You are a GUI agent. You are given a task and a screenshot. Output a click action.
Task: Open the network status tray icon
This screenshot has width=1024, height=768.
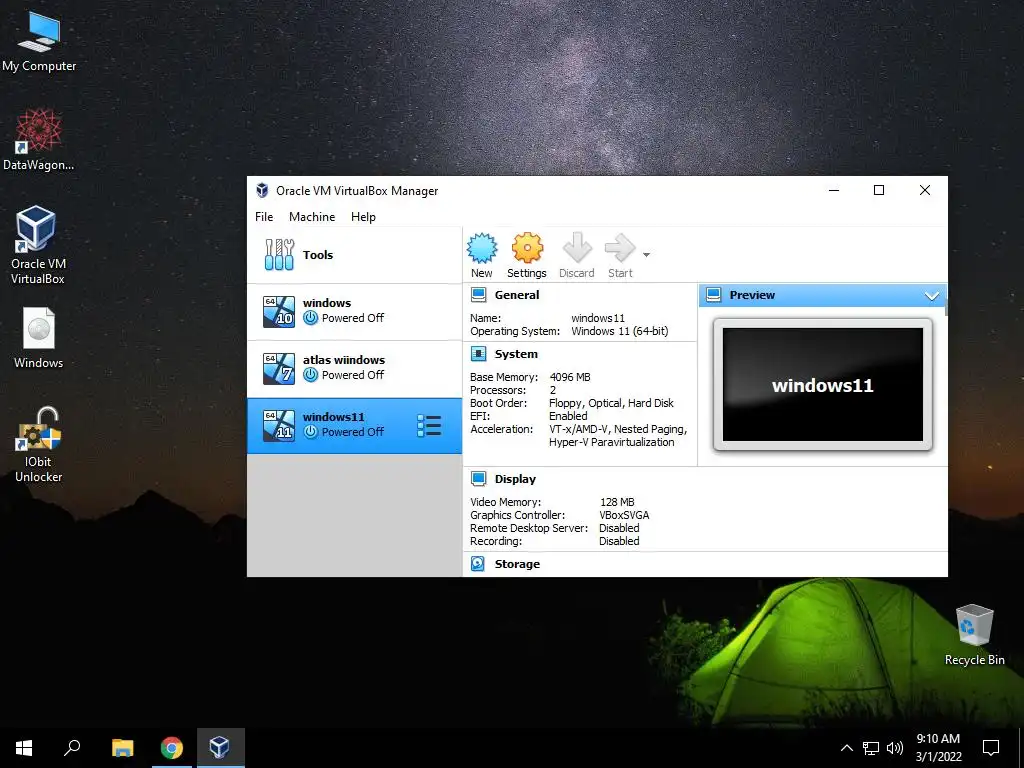pos(871,748)
